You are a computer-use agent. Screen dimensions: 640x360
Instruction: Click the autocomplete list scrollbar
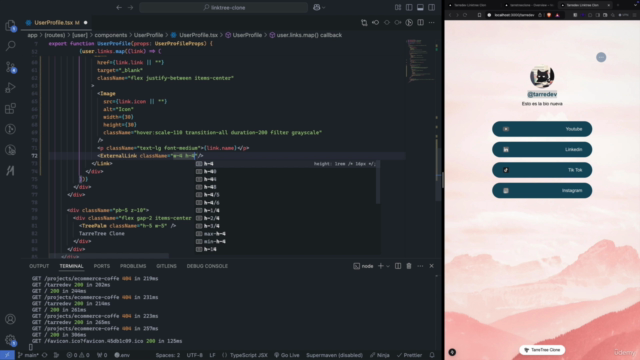click(x=378, y=182)
